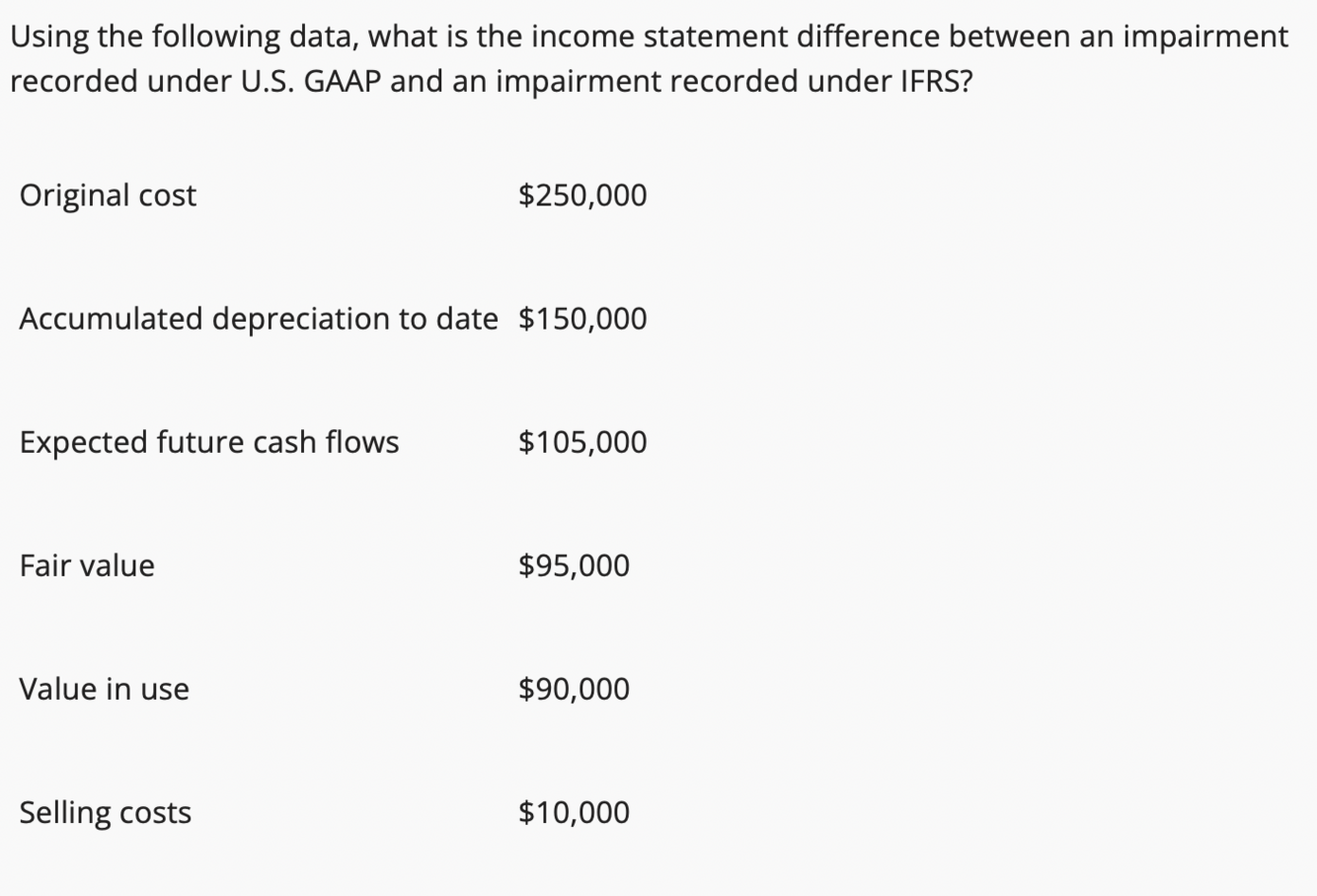
Task: Click the $95,000 fair value amount
Action: pos(574,565)
